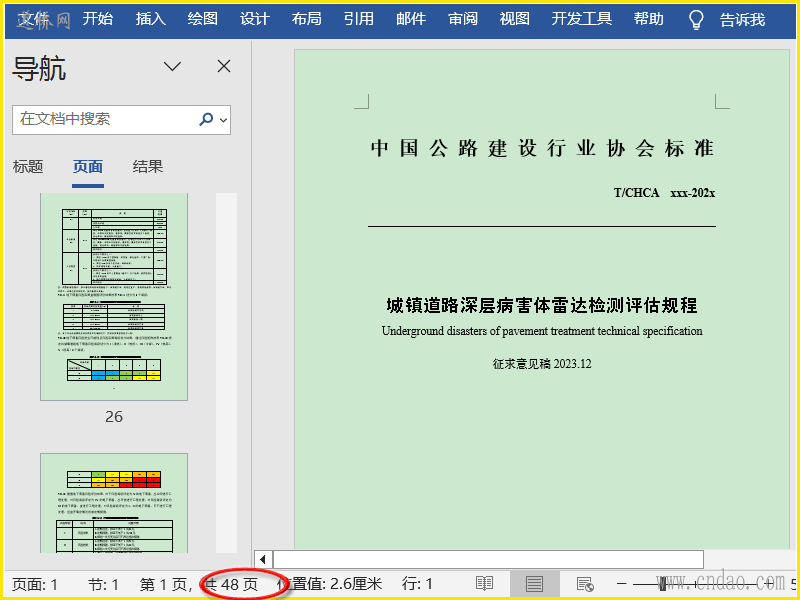This screenshot has width=800, height=600.
Task: Click 位置值: 2.6厘米 status entry
Action: point(330,584)
